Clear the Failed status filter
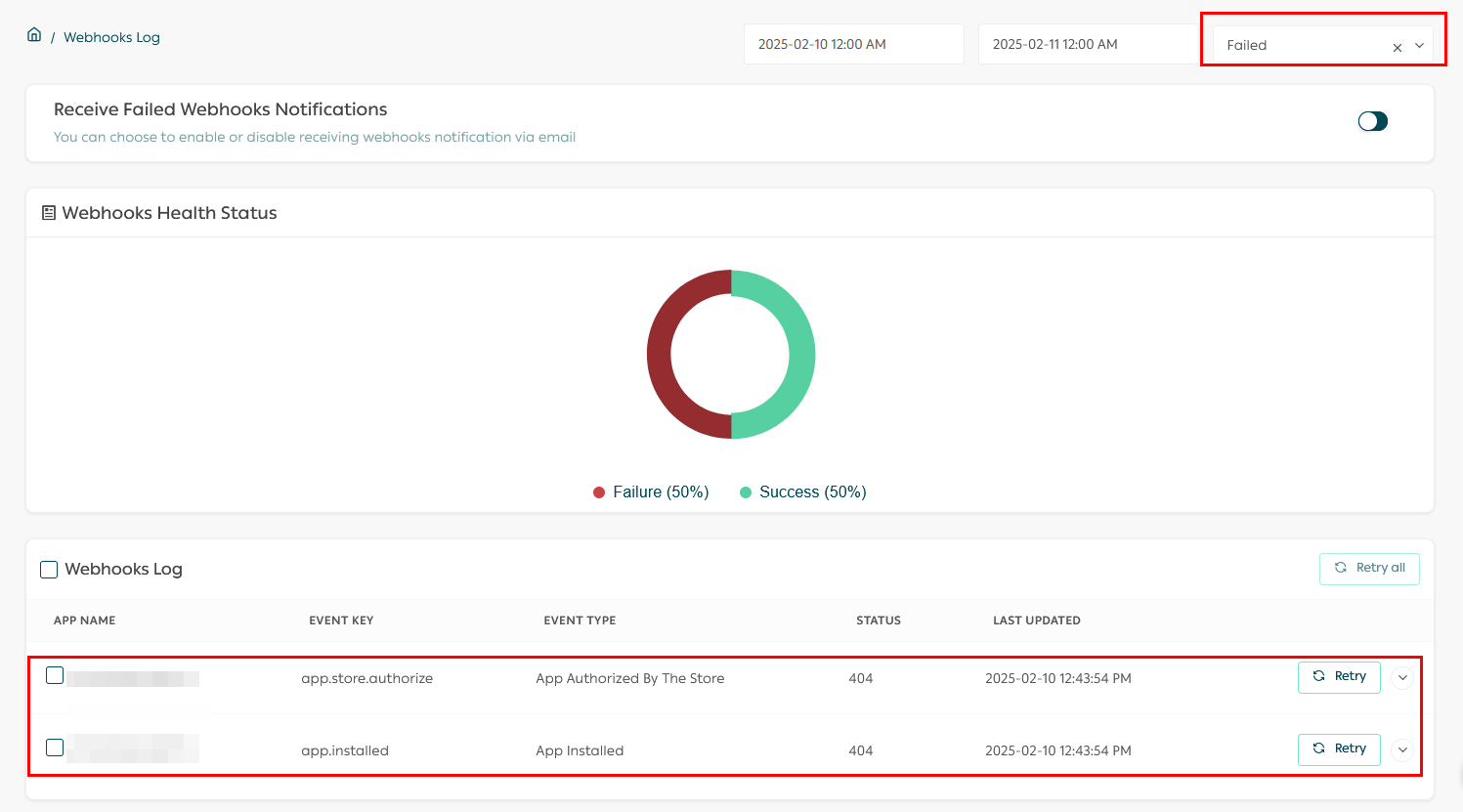Image resolution: width=1463 pixels, height=812 pixels. point(1398,47)
